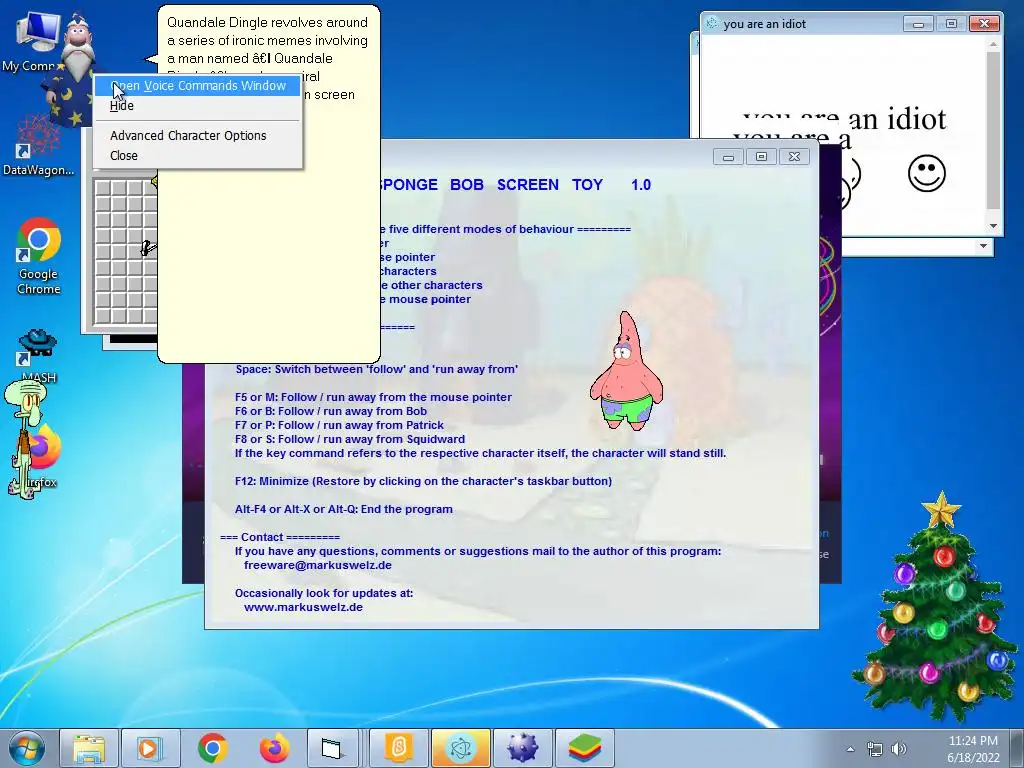The image size is (1024, 768).
Task: Click the Alt-F4 End the program line
Action: (x=344, y=509)
